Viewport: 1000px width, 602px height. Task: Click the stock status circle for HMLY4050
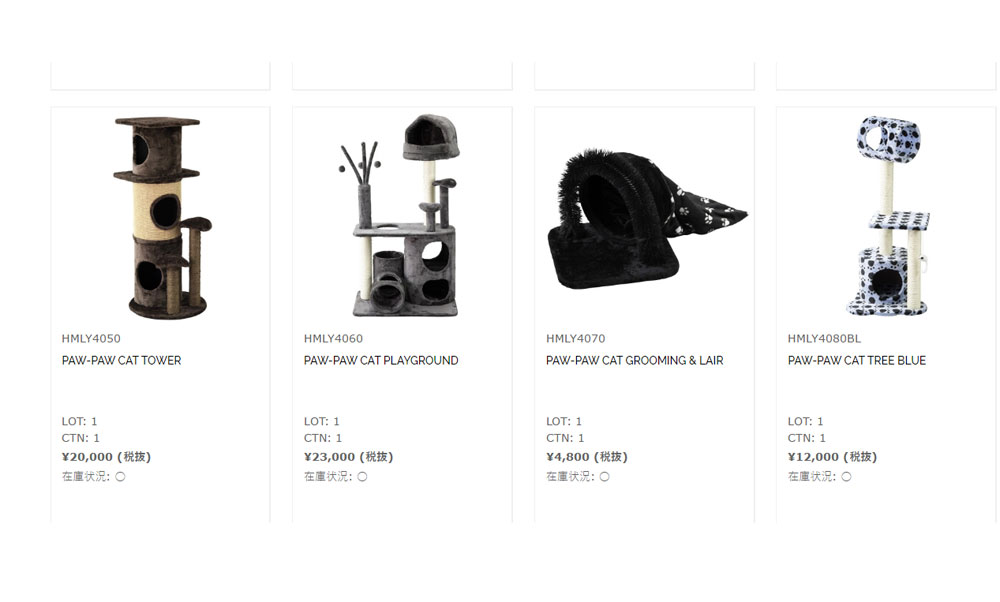[x=120, y=476]
